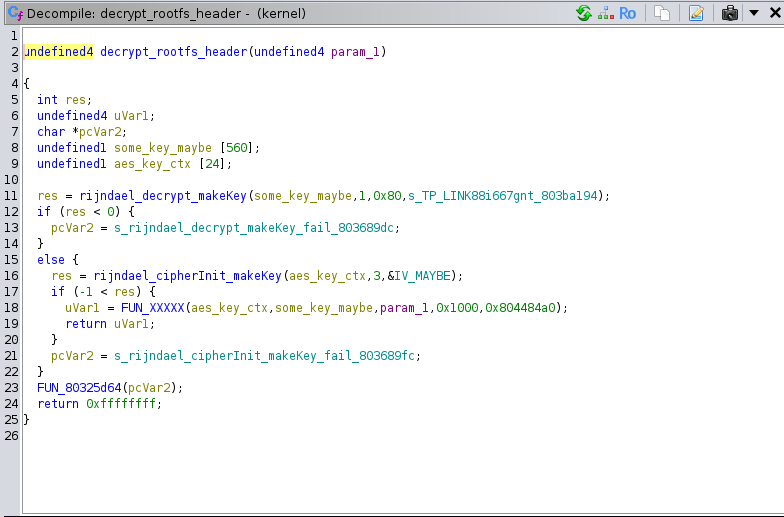
Task: Click size 560 in array declaration
Action: [x=236, y=148]
